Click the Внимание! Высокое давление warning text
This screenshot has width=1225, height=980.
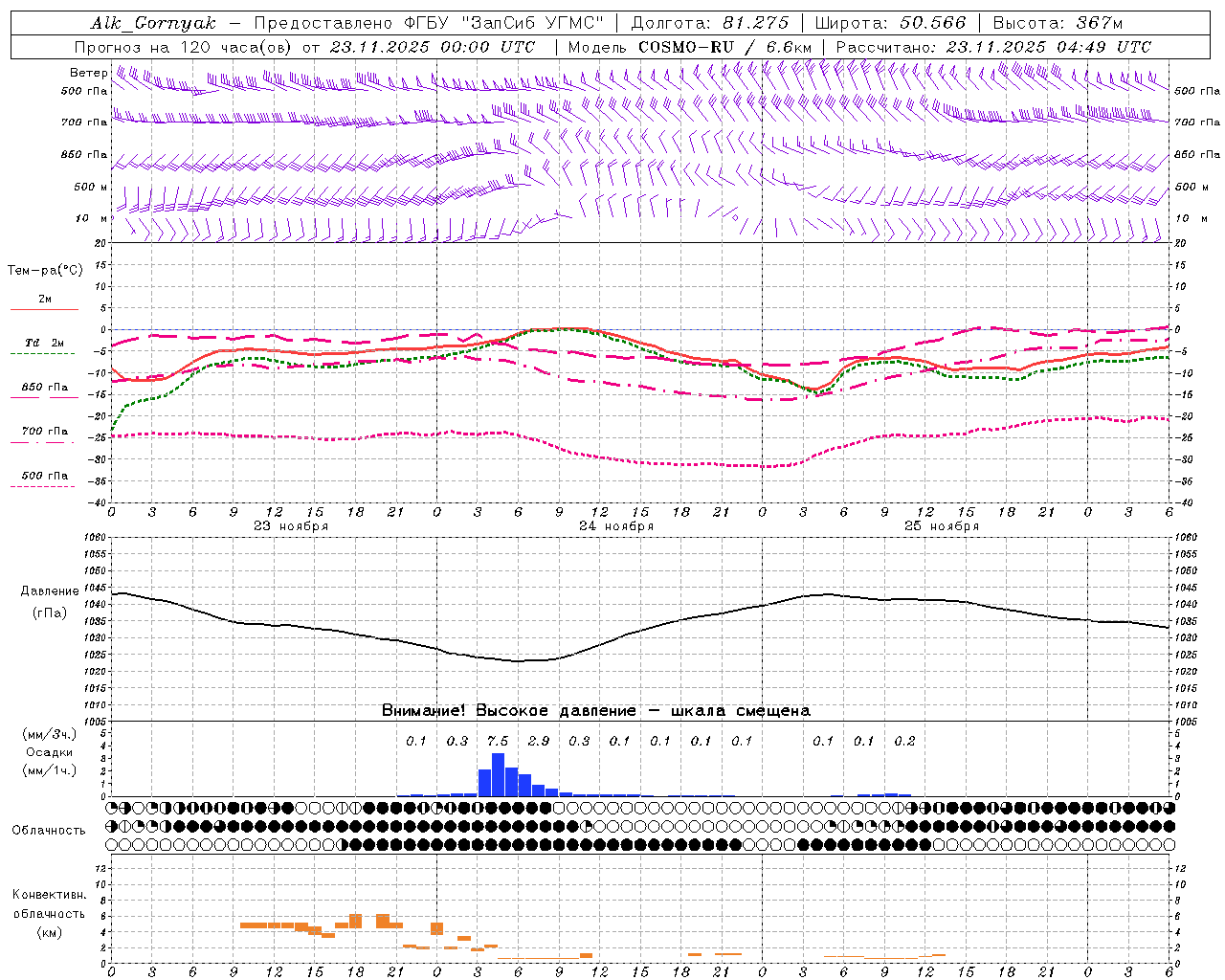click(595, 710)
